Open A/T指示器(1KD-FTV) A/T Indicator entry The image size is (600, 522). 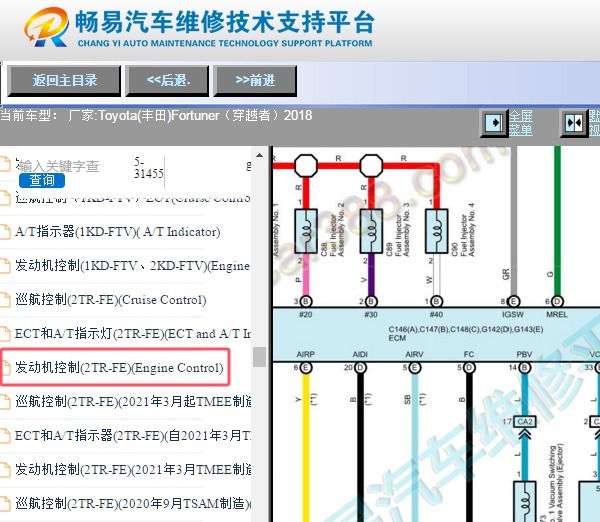[117, 232]
